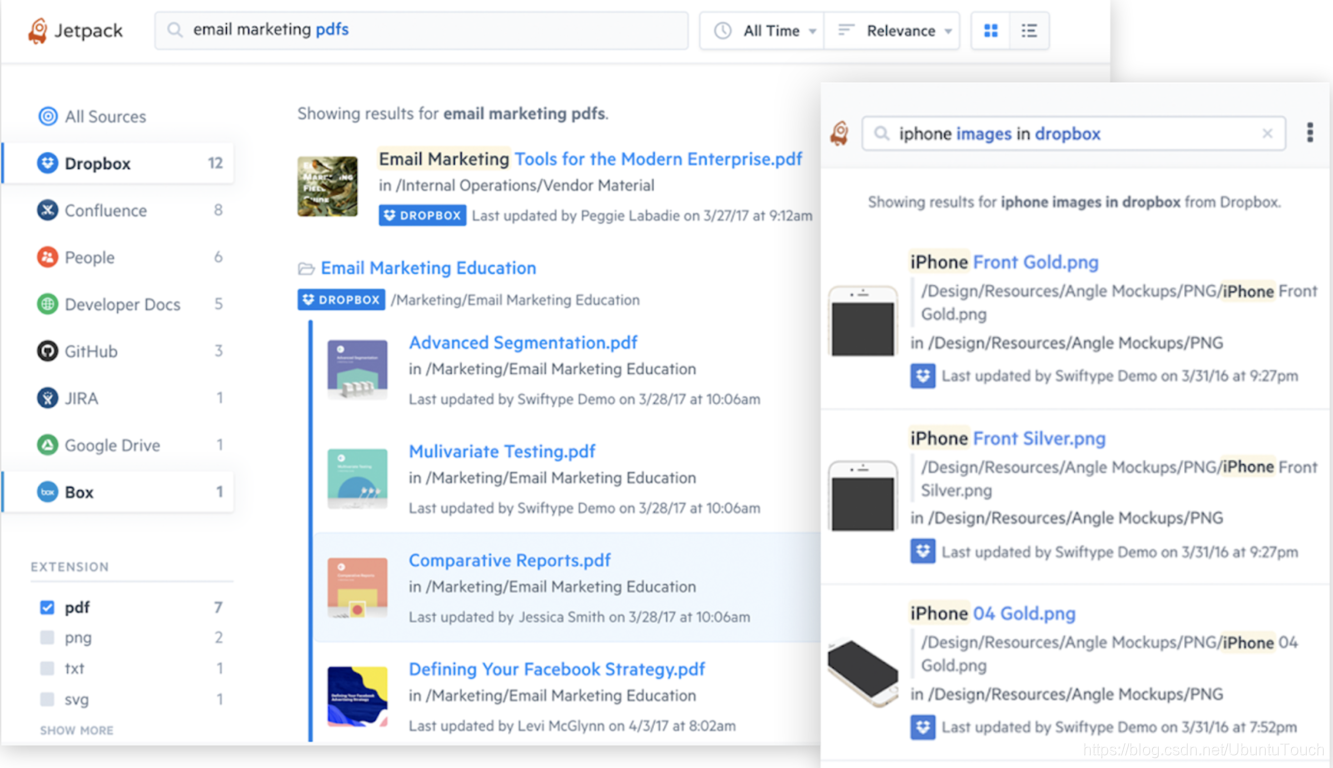Click the Jetpack rocket logo in main window
1333x768 pixels.
[x=38, y=31]
